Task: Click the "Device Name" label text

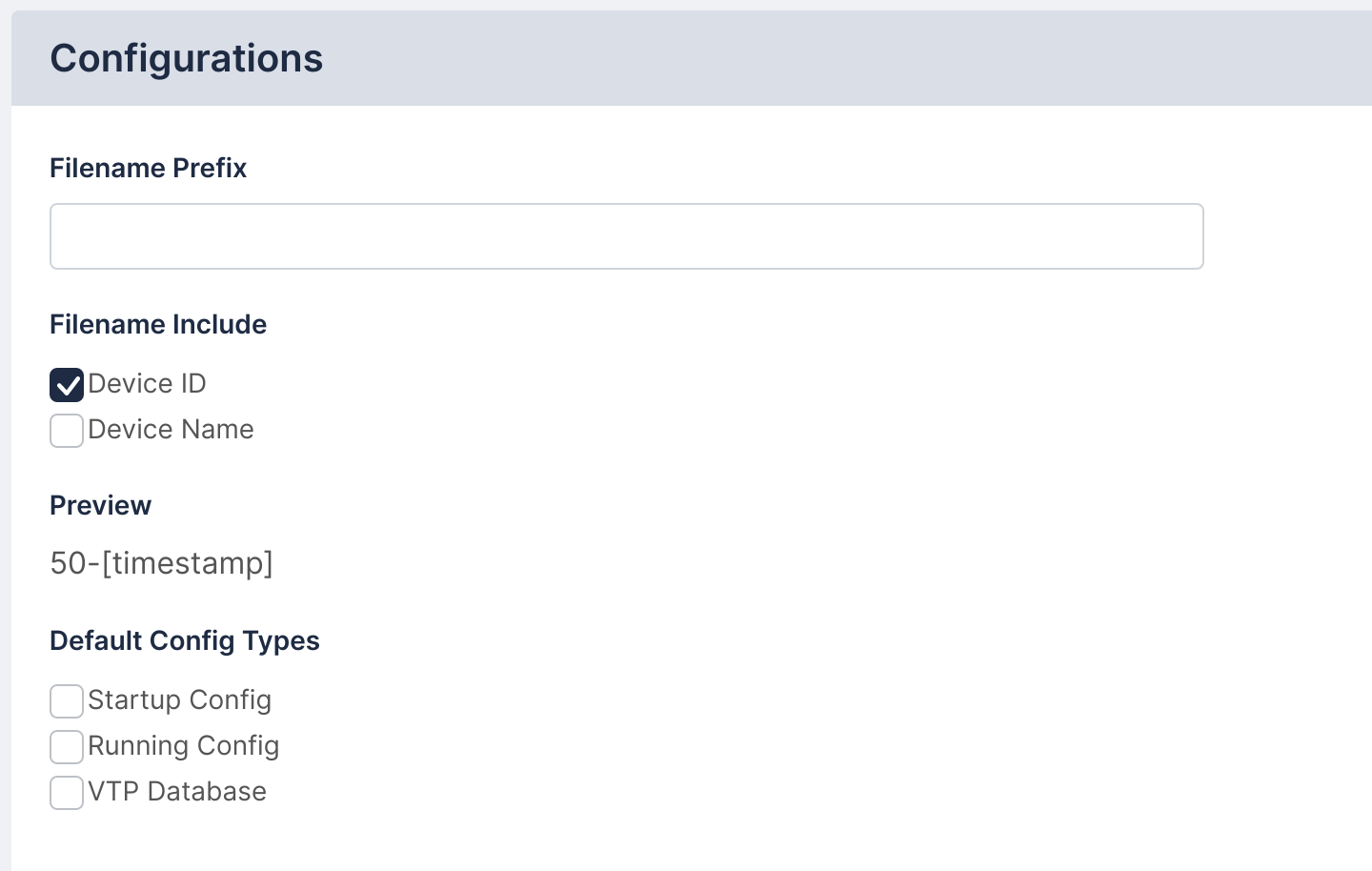Action: [x=171, y=430]
